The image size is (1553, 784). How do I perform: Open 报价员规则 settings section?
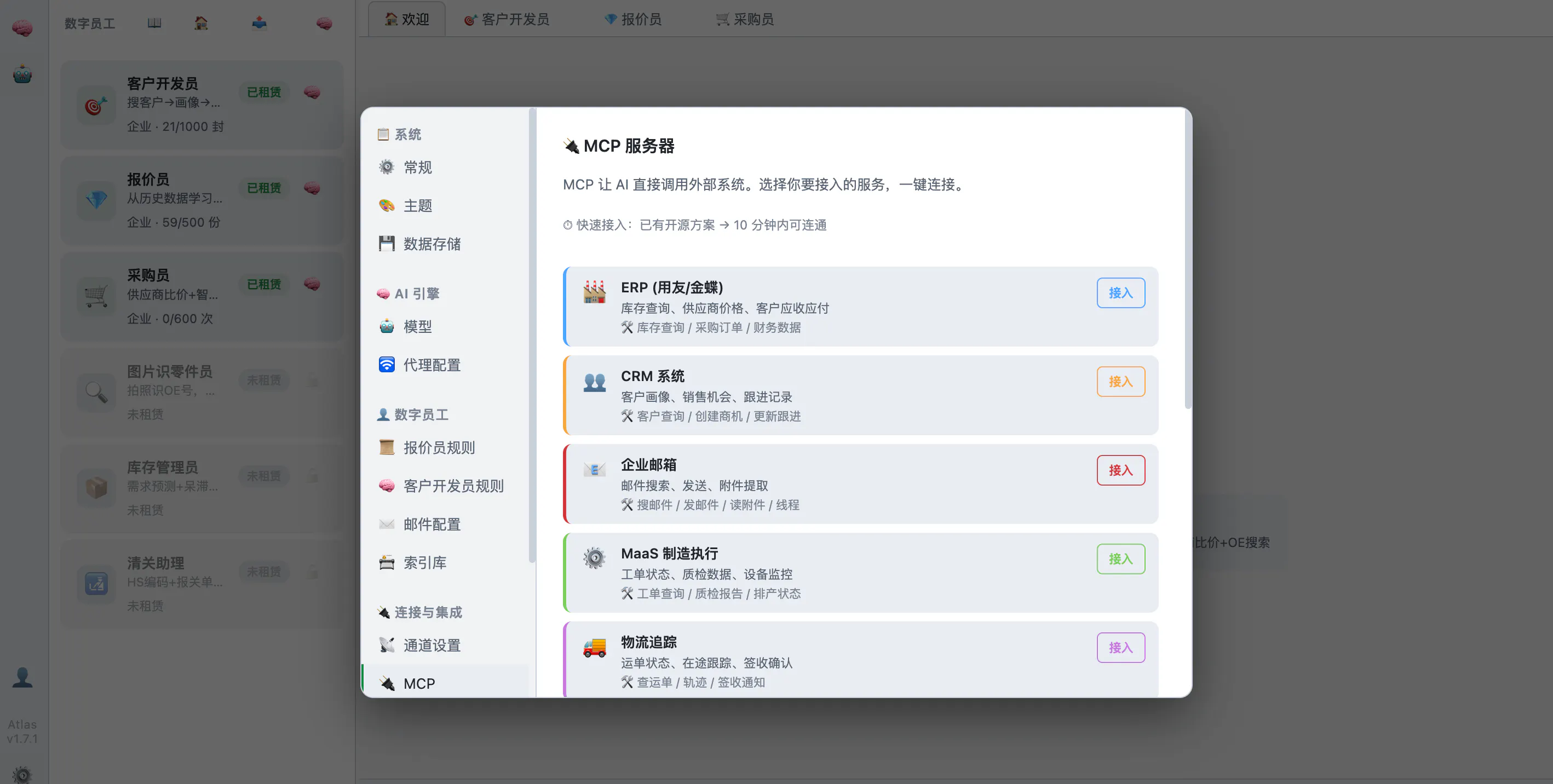coord(445,447)
